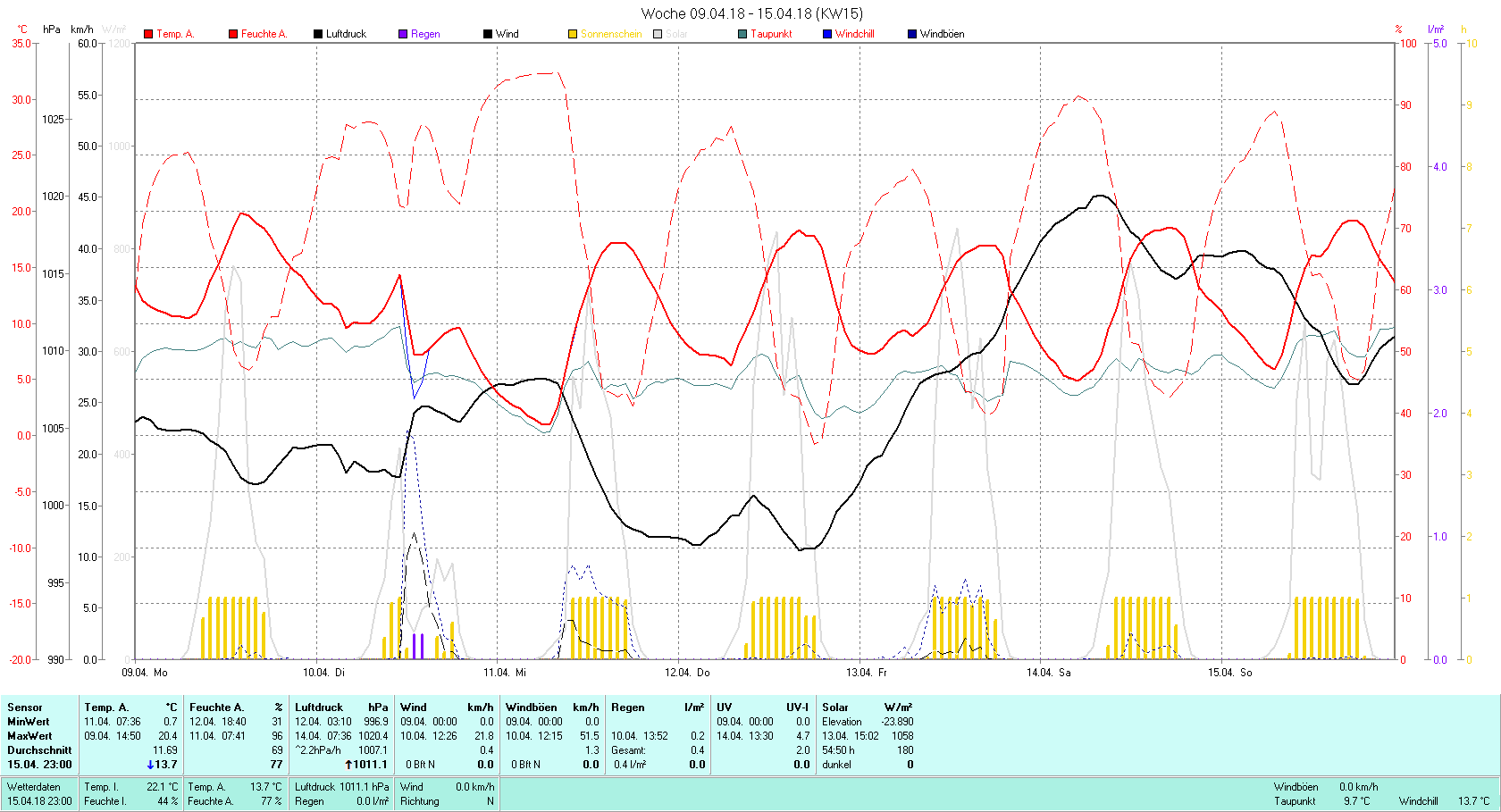Click the Feuchte I. value 44 %
Screen dimensions: 1501x812
168,800
